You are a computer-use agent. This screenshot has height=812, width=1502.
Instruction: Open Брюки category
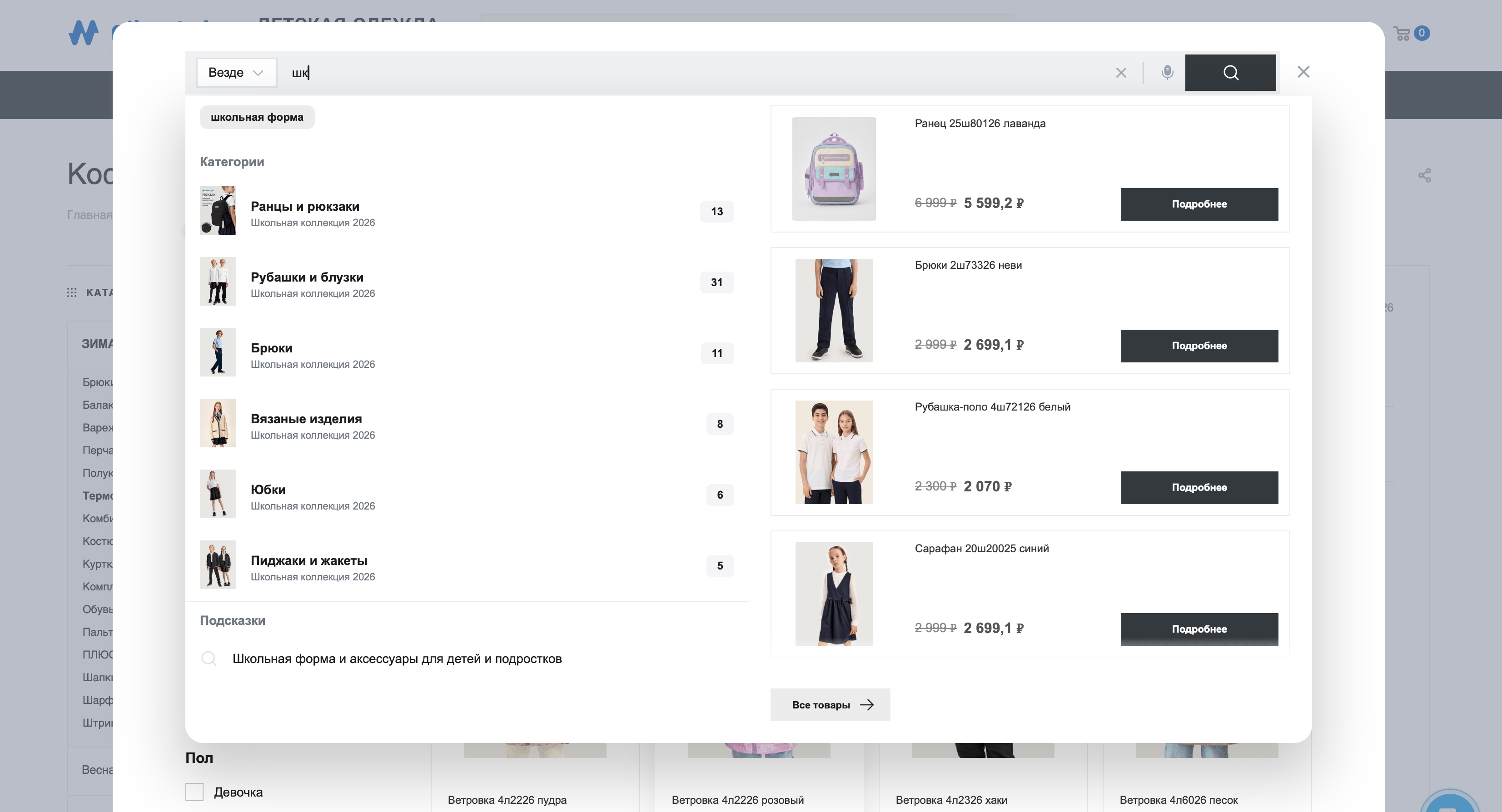tap(467, 353)
